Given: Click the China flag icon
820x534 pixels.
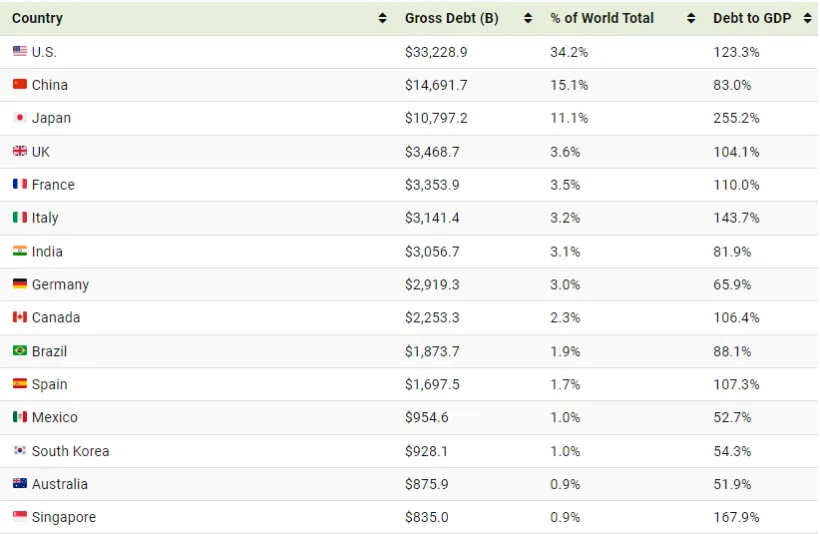Looking at the screenshot, I should coord(20,84).
